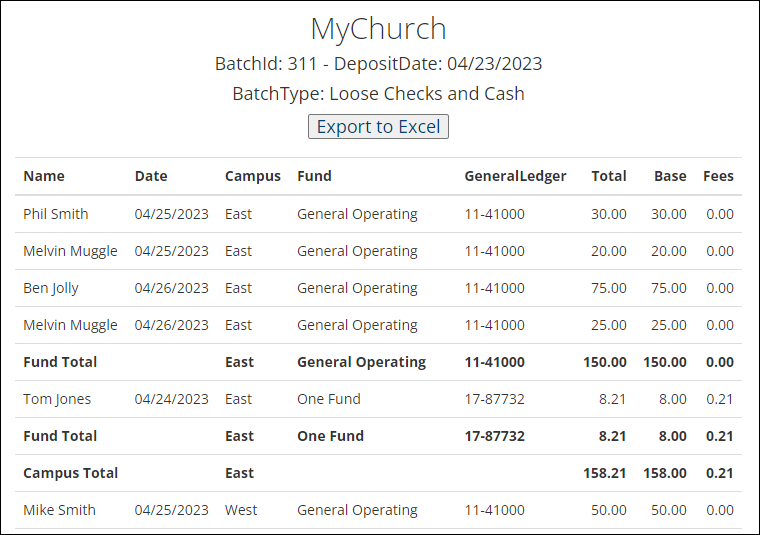
Task: Click 17-87732 ledger in Tom Jones's row
Action: pos(494,399)
